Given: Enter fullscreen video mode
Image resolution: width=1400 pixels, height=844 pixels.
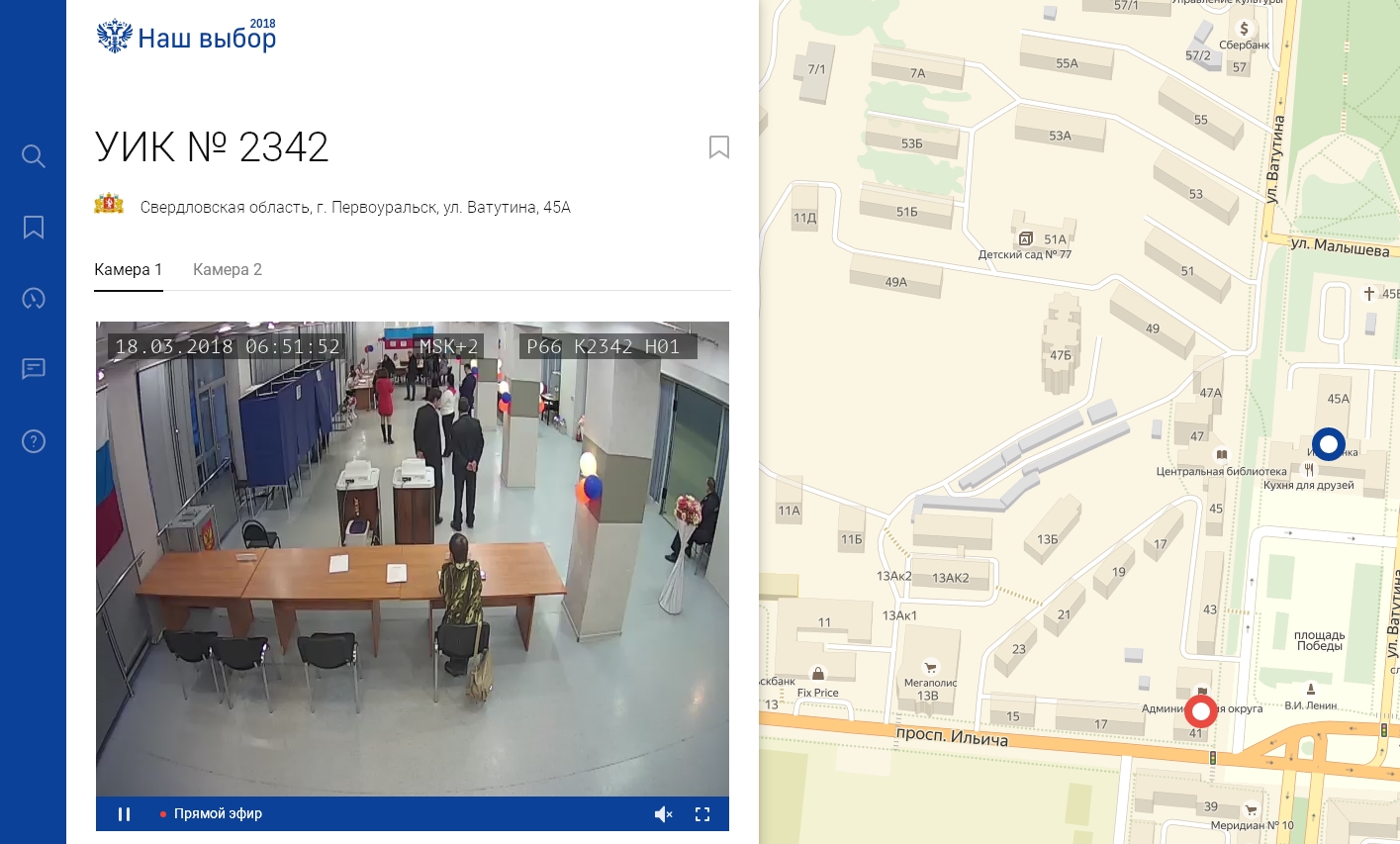Looking at the screenshot, I should click(x=702, y=814).
